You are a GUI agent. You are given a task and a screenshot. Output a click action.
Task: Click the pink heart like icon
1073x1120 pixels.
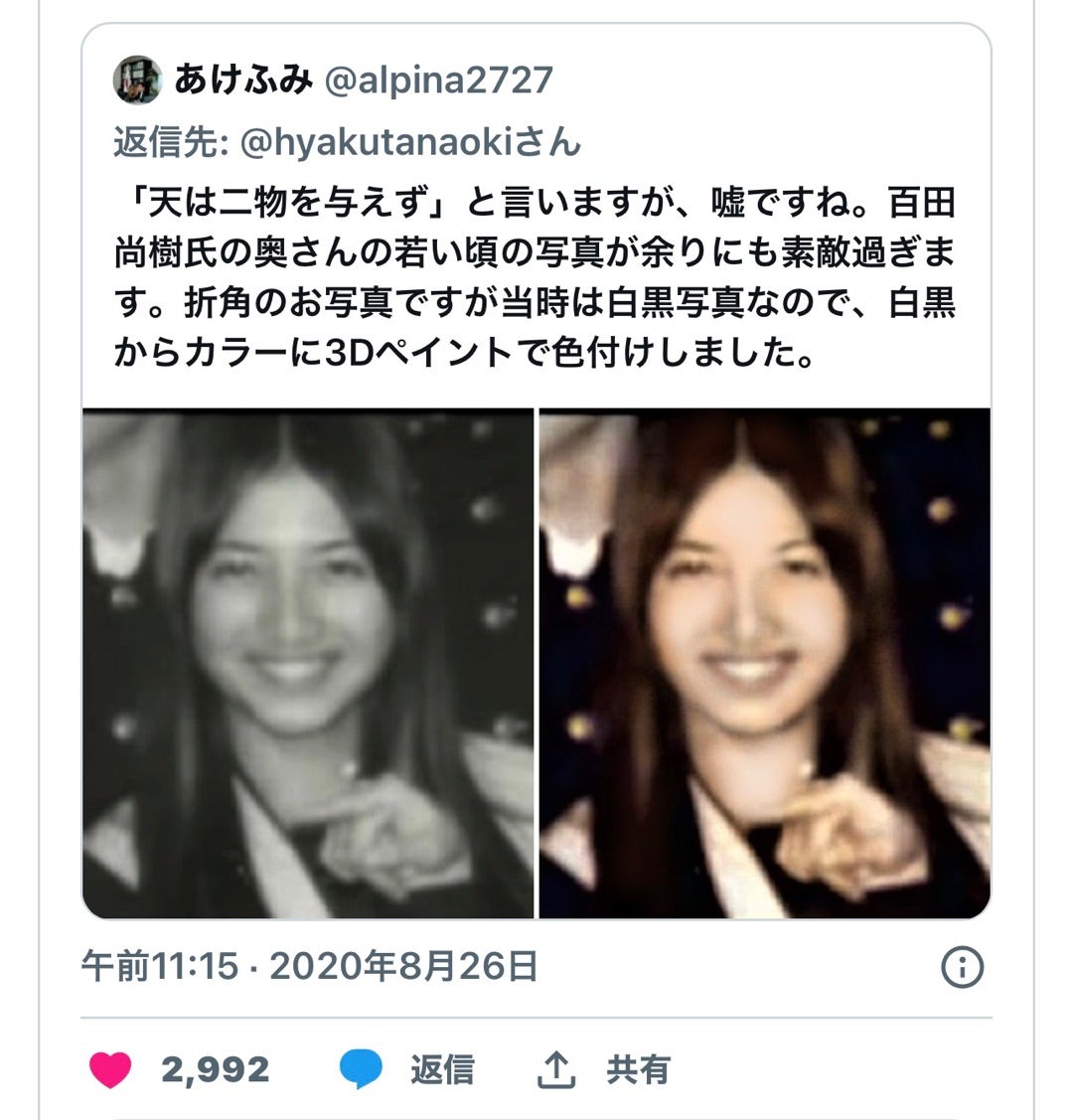[x=110, y=1070]
